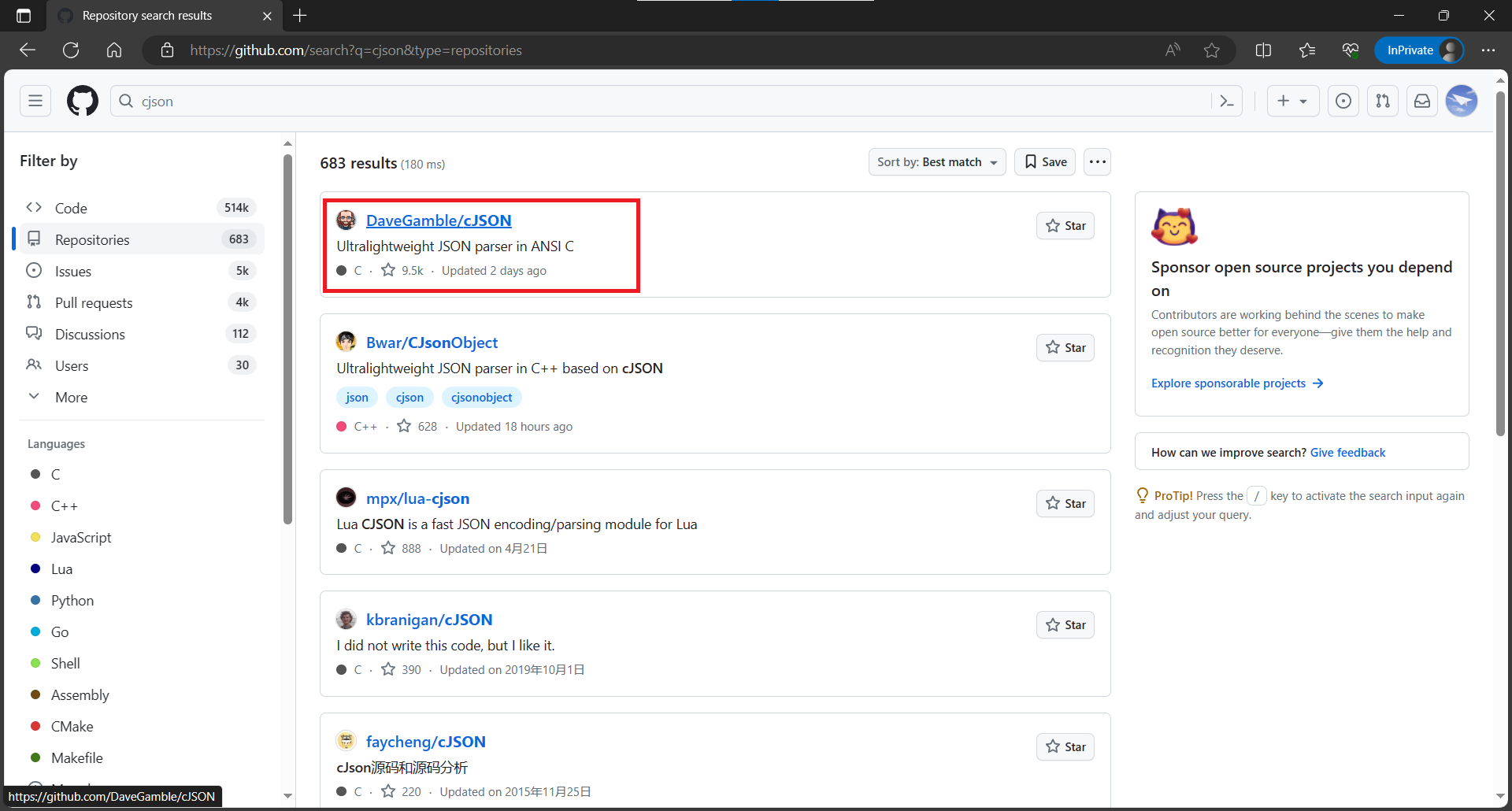Open the faycheng/cJSON repository link
The height and width of the screenshot is (811, 1512).
tap(426, 742)
